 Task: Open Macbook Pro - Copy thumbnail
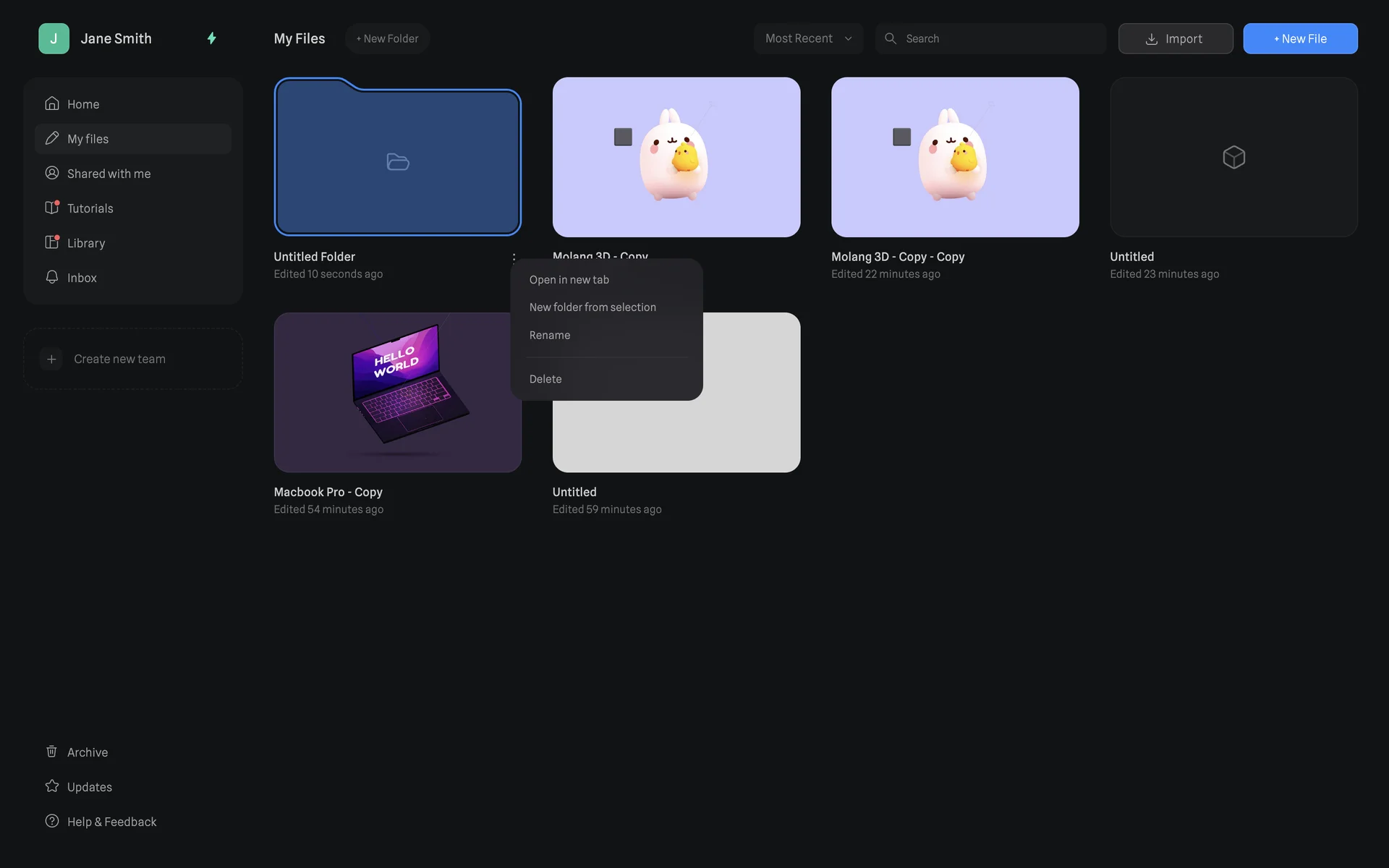(397, 393)
